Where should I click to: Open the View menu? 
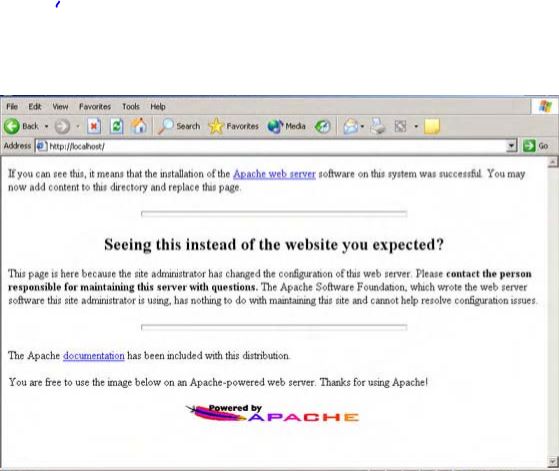click(60, 107)
